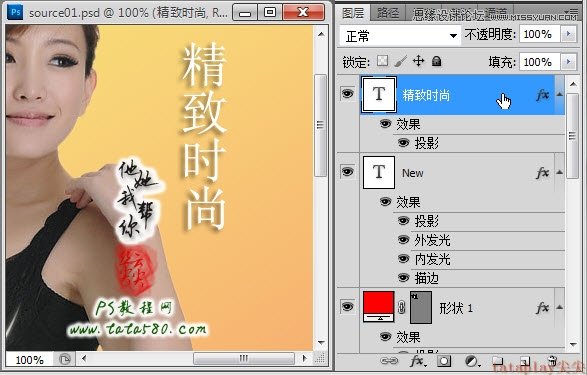Click the red color fill thumbnail of 形状 1

pos(378,307)
